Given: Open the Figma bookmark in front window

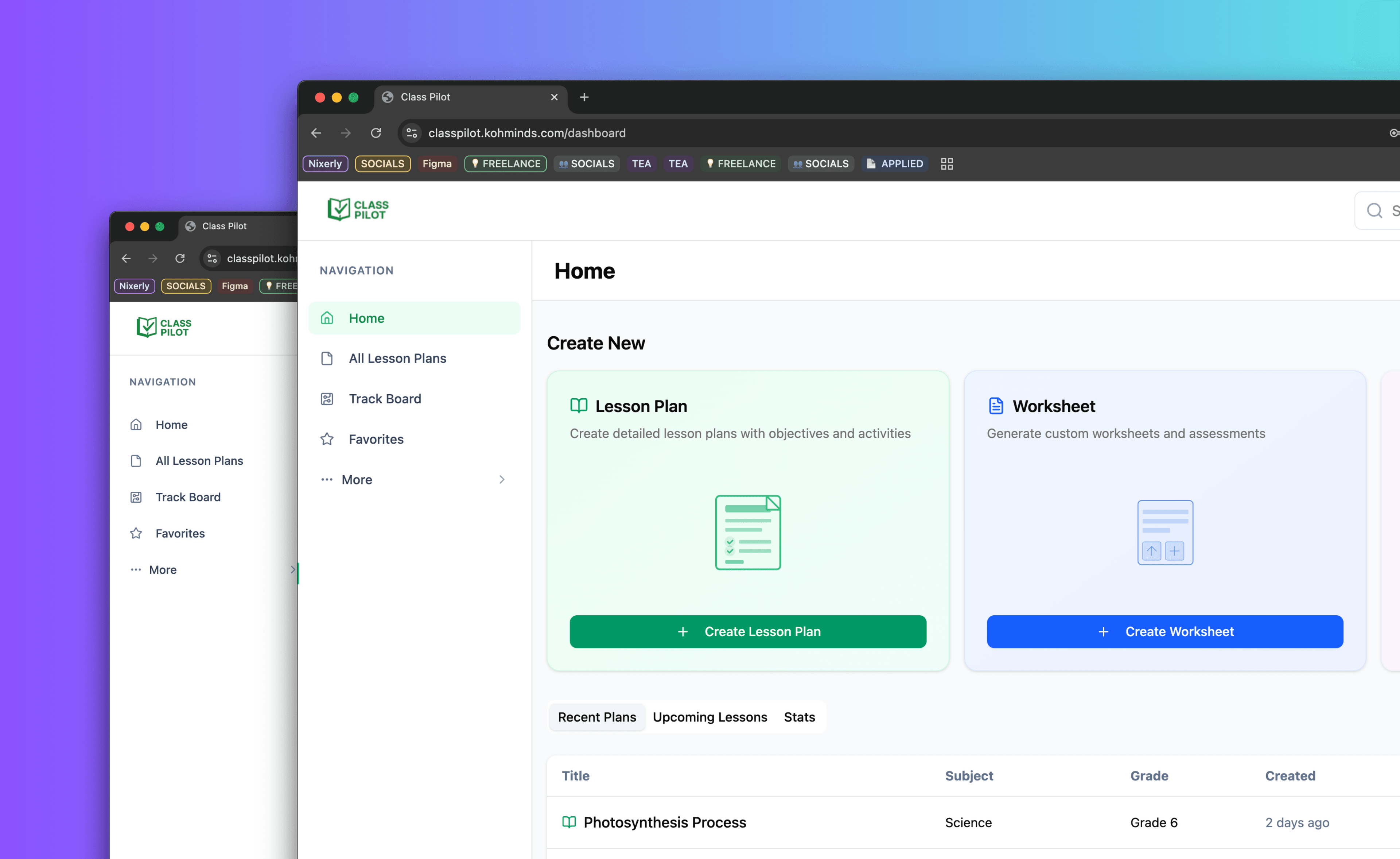Looking at the screenshot, I should [x=437, y=164].
